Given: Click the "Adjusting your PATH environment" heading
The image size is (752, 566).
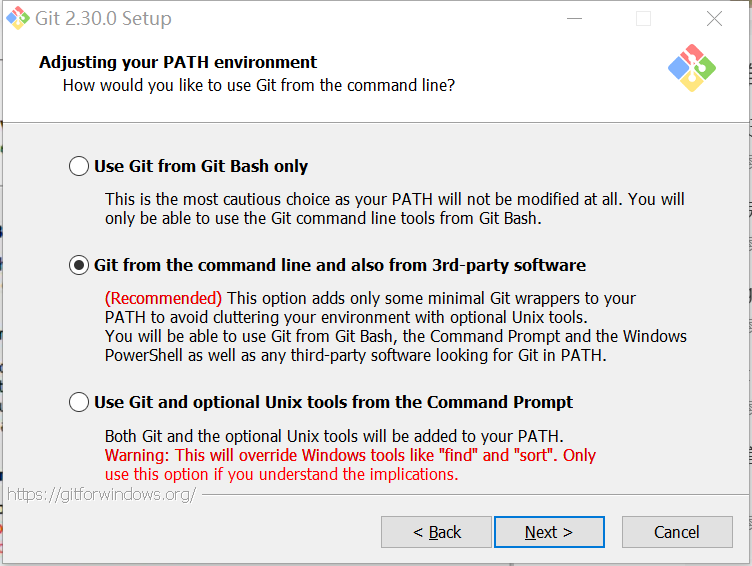Looking at the screenshot, I should 178,62.
